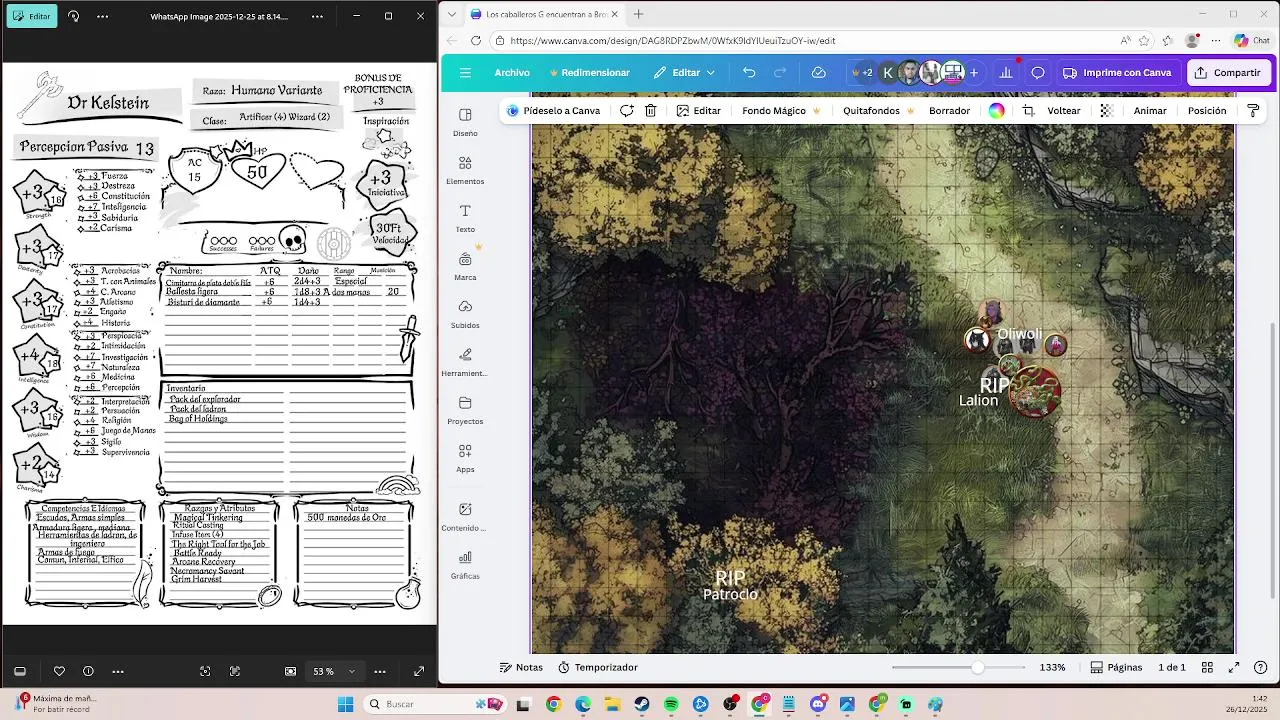Redo the action in Canva
The height and width of the screenshot is (720, 1280).
click(x=780, y=73)
